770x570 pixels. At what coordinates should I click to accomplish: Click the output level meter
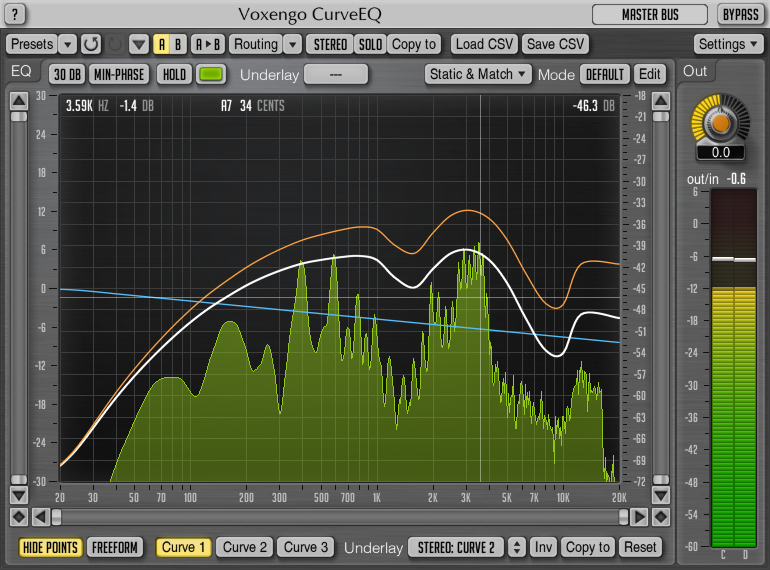pos(734,368)
